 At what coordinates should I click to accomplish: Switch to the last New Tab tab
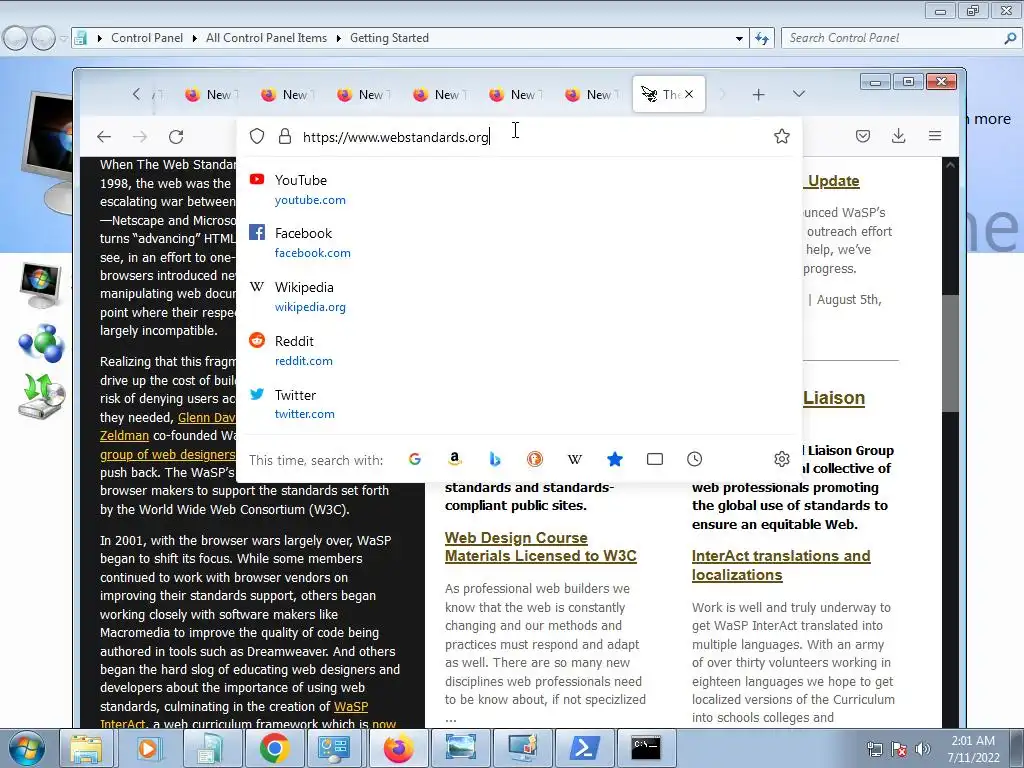click(x=591, y=95)
